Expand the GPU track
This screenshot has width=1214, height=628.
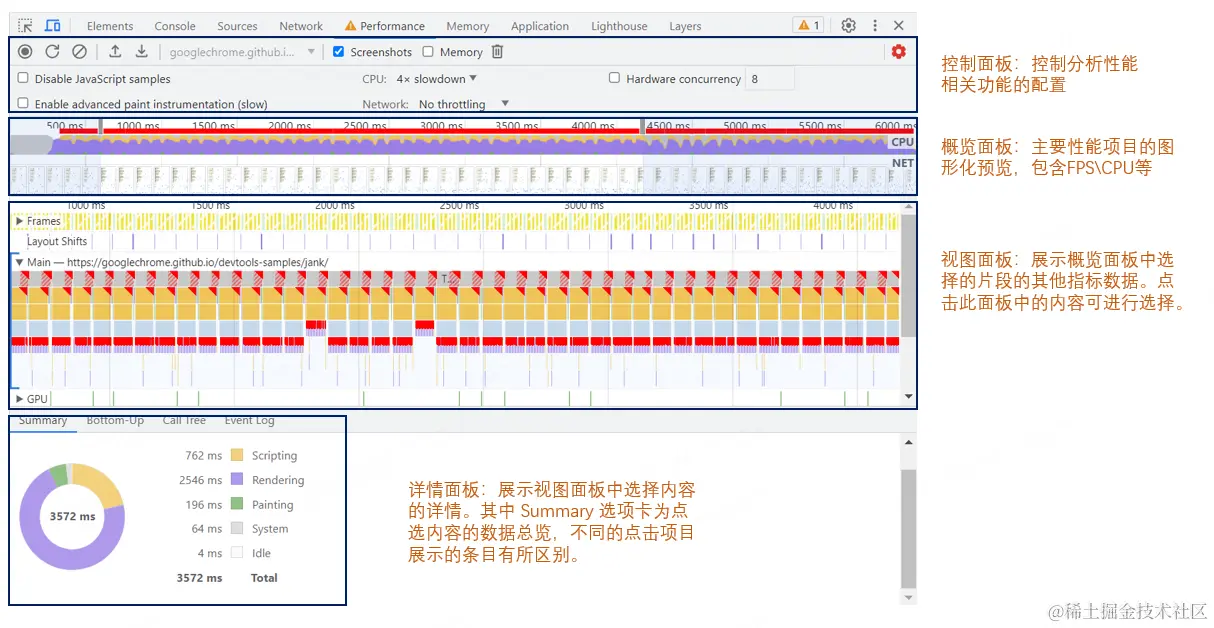click(19, 399)
